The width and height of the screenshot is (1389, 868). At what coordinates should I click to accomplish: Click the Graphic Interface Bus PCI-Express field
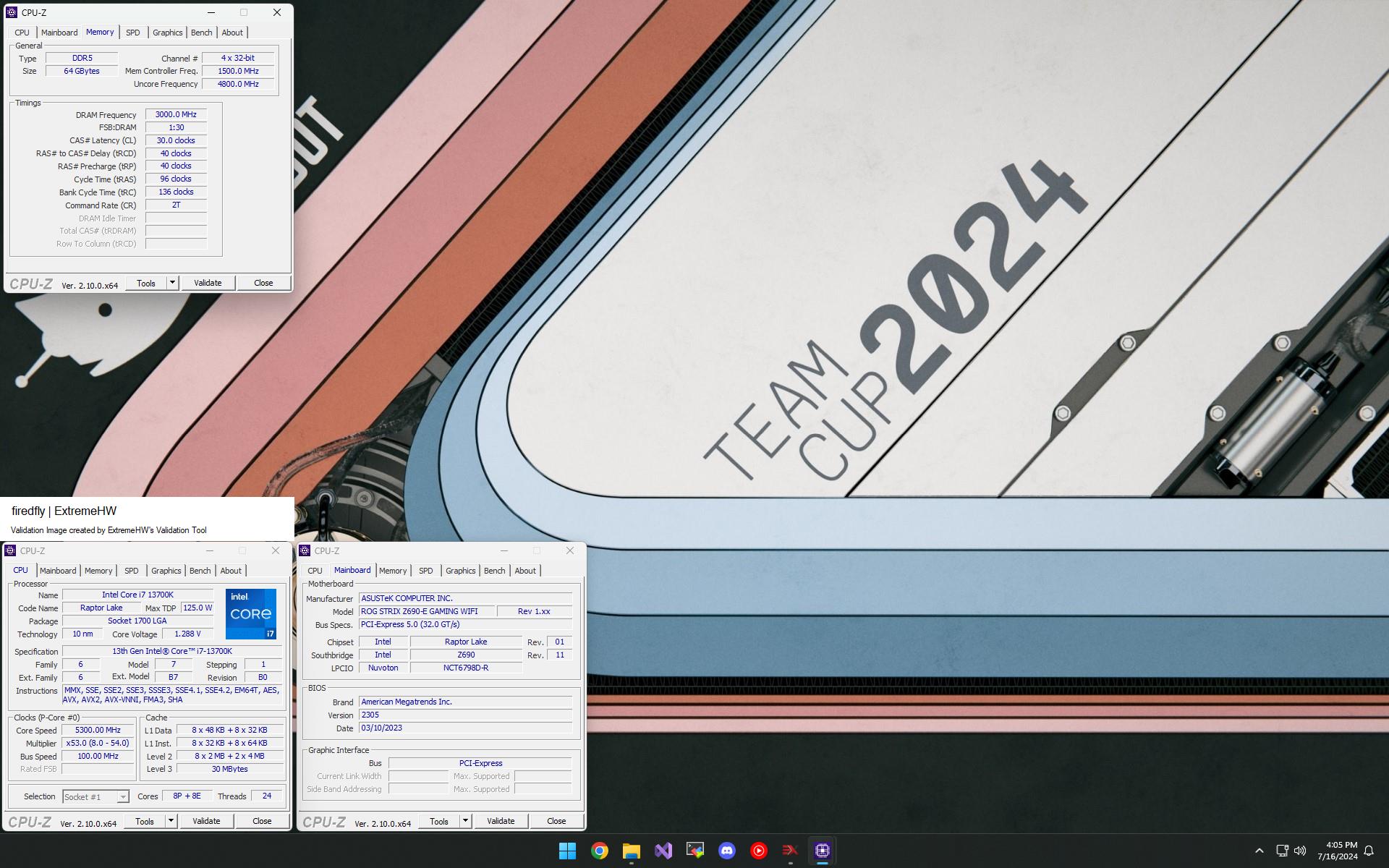[480, 763]
